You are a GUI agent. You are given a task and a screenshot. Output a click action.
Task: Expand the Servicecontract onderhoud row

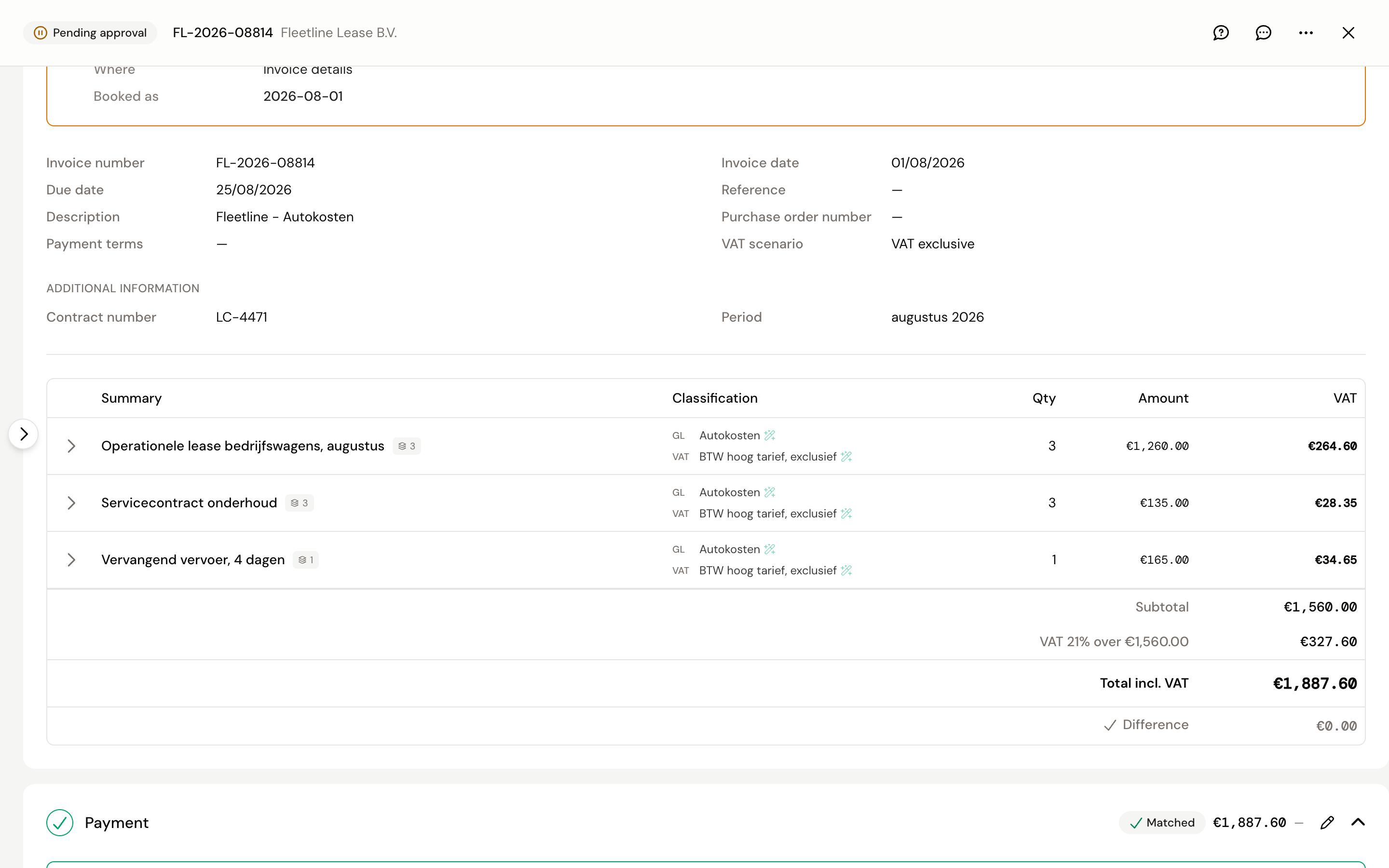(x=71, y=503)
